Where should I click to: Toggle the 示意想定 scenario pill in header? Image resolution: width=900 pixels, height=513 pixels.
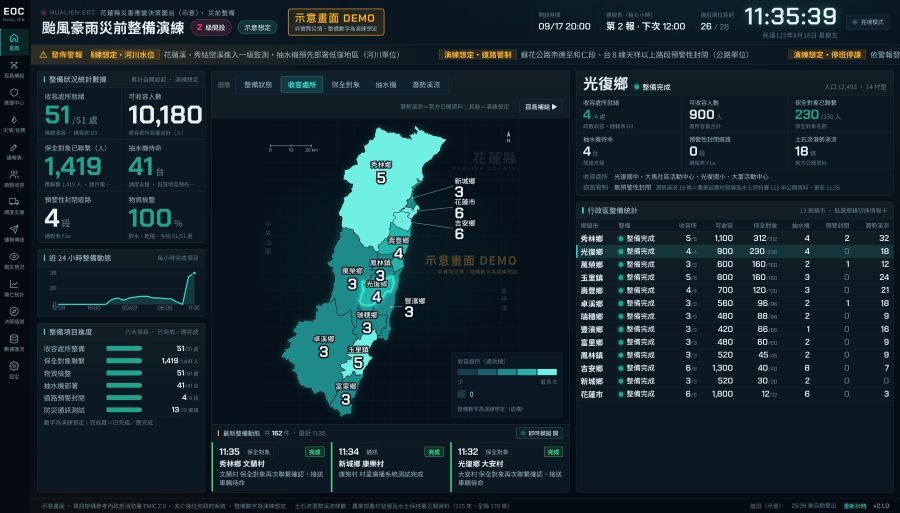pyautogui.click(x=257, y=27)
